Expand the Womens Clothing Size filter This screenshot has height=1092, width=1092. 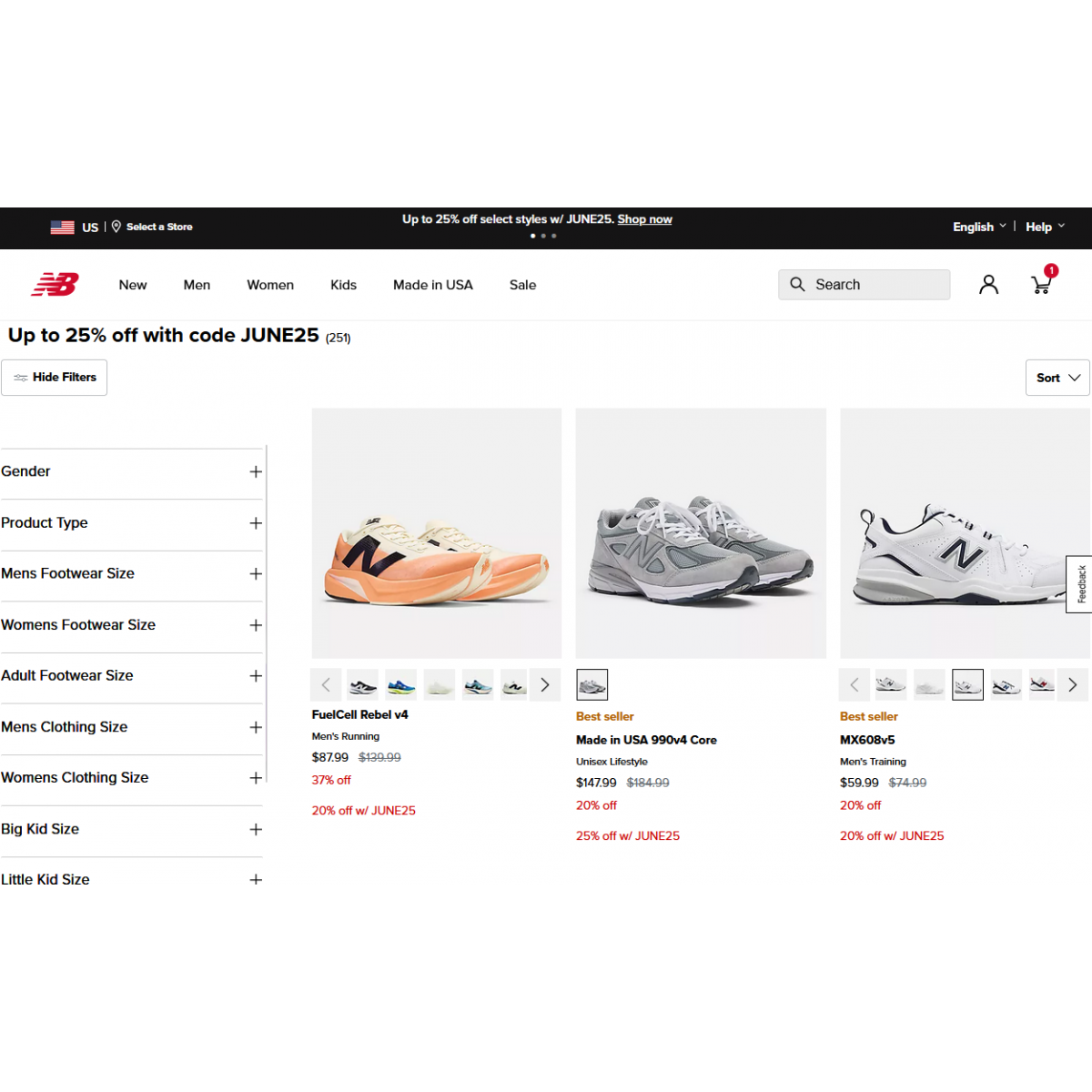pyautogui.click(x=132, y=778)
